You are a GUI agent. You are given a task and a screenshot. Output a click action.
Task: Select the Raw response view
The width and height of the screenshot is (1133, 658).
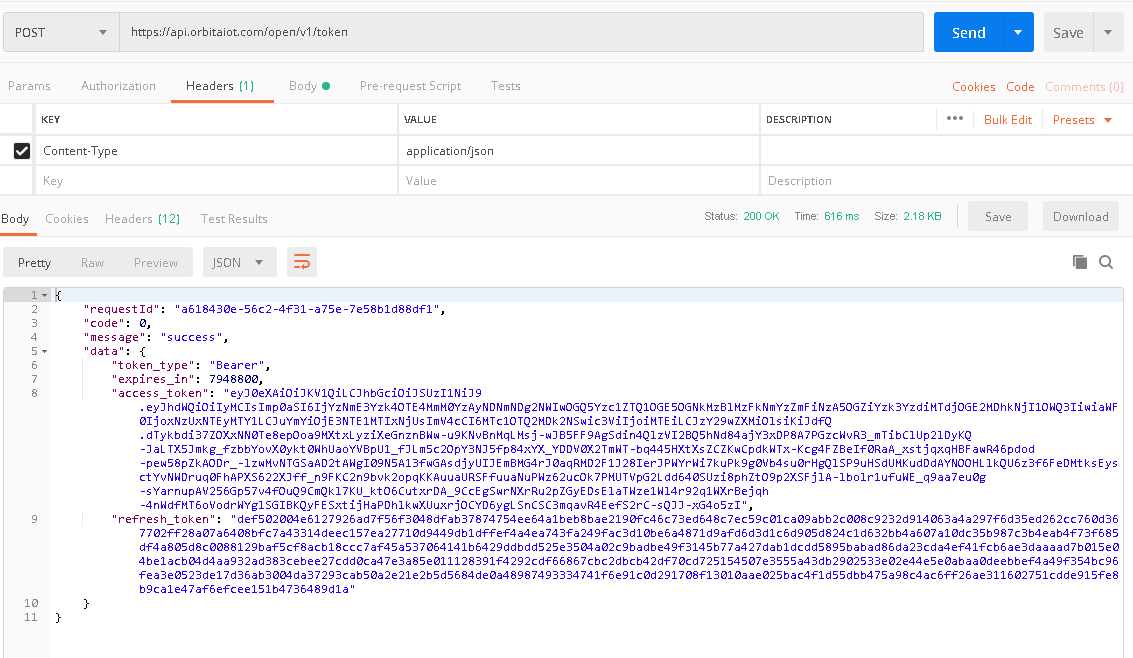point(92,262)
